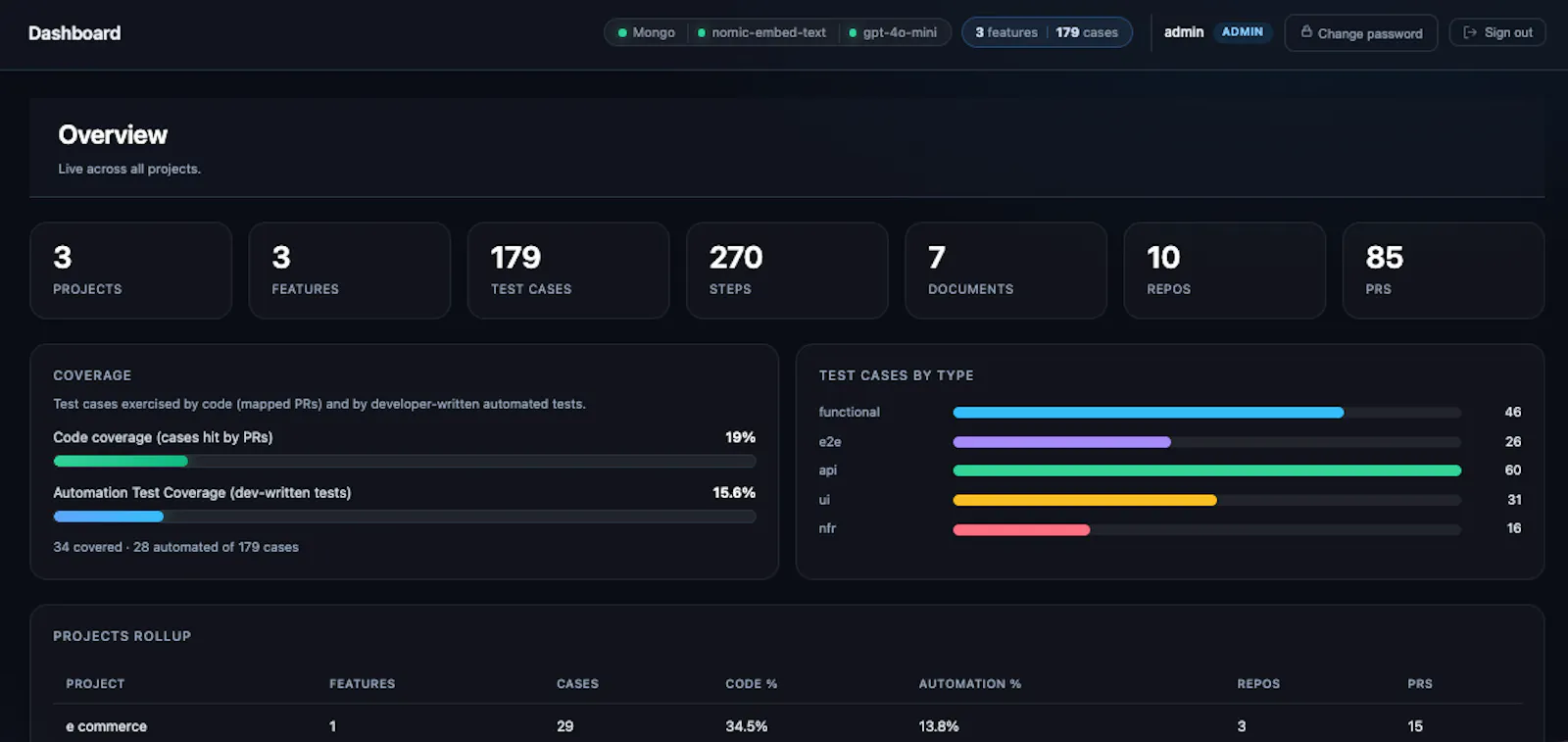
Task: Open the 270 Steps stat card
Action: (x=787, y=271)
